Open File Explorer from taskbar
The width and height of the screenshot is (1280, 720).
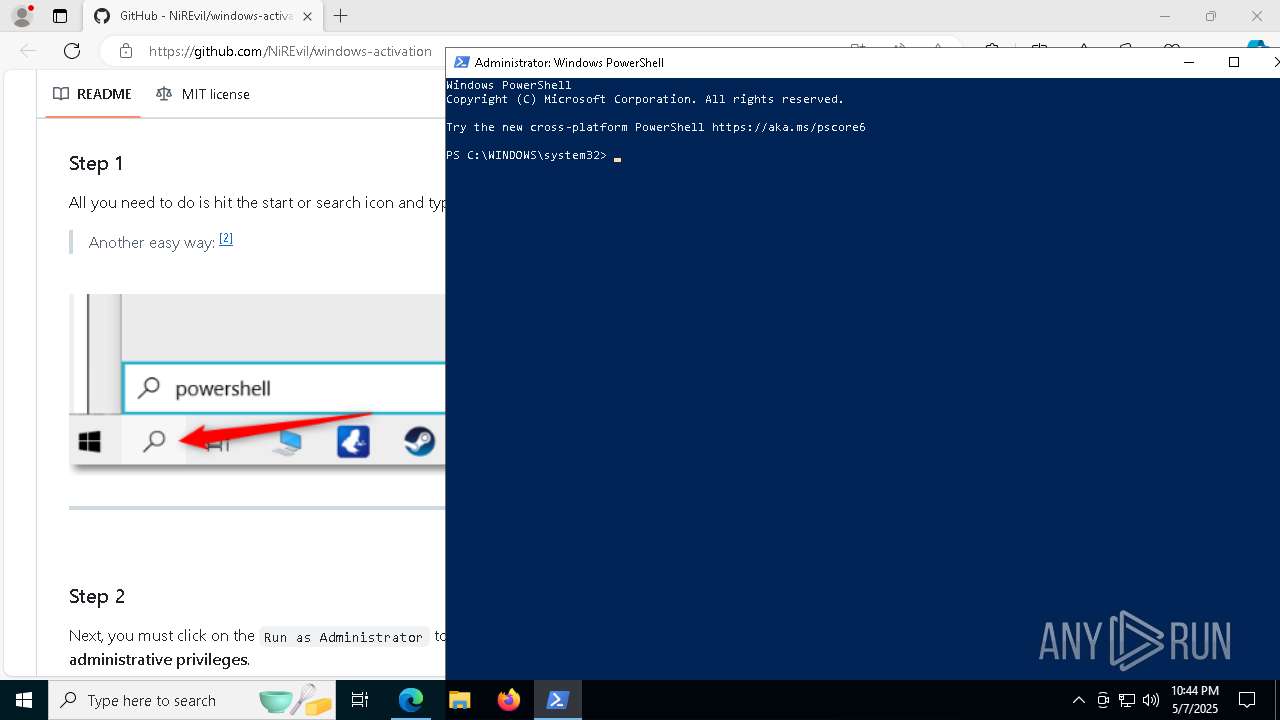coord(459,700)
